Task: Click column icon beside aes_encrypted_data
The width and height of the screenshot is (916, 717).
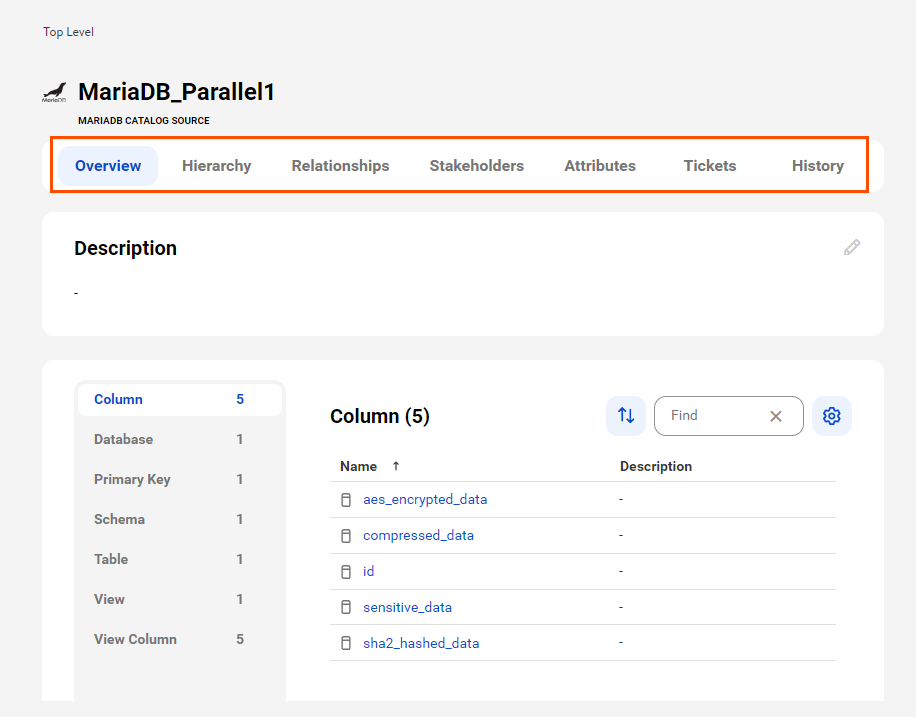Action: coord(346,500)
